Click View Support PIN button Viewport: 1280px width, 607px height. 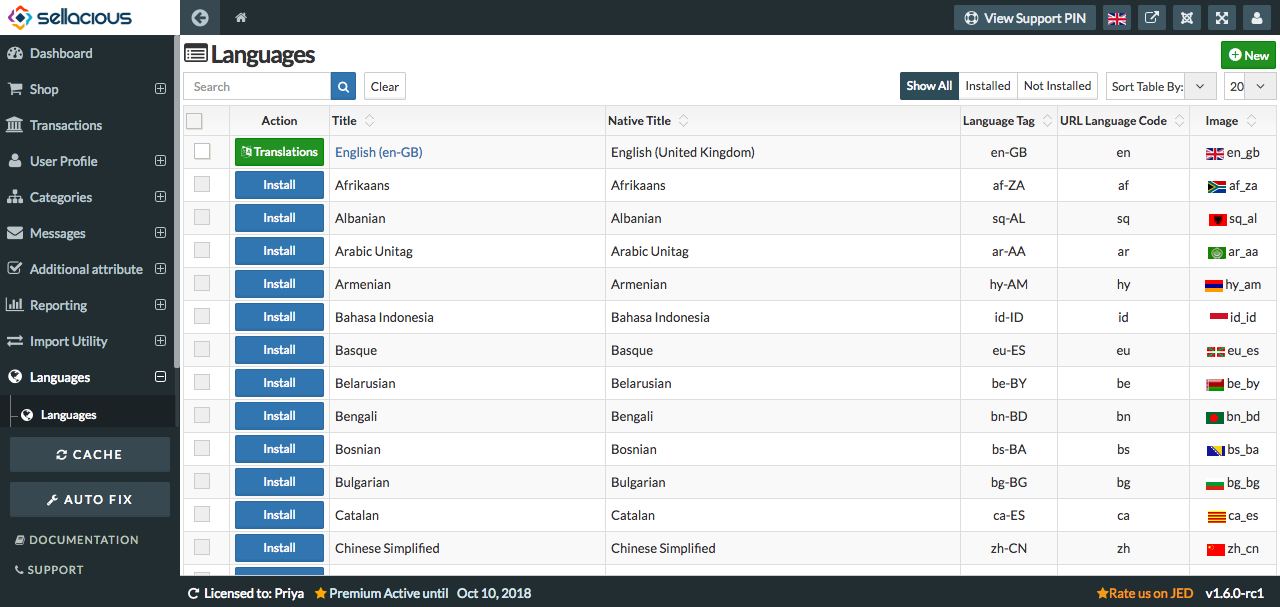coord(1025,18)
